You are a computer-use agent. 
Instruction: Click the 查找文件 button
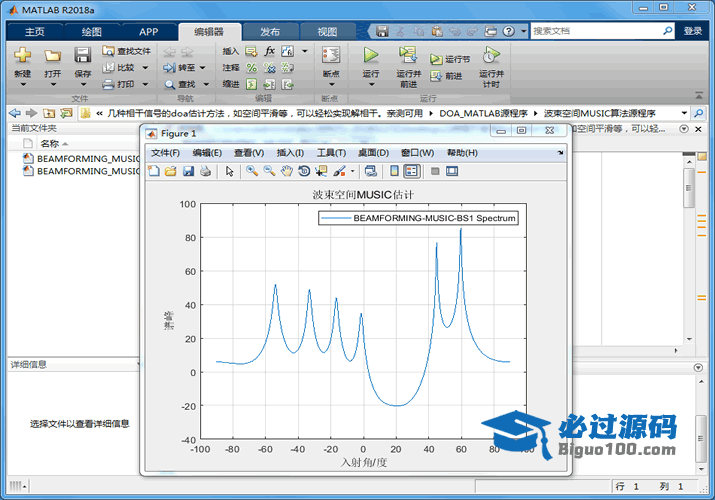(126, 50)
